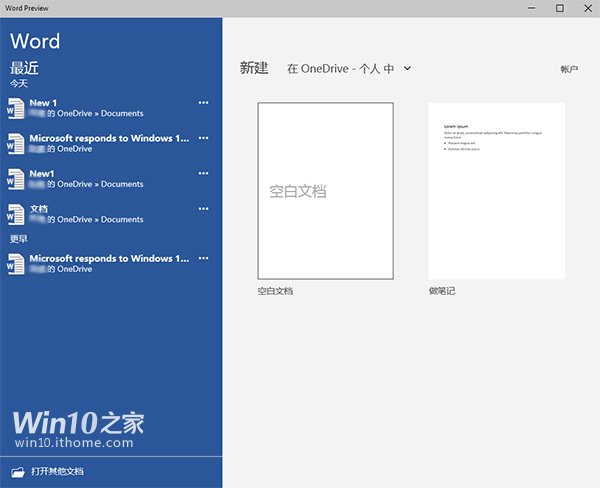This screenshot has width=600, height=488.
Task: Open more options for today's Microsoft responds document
Action: (x=204, y=138)
